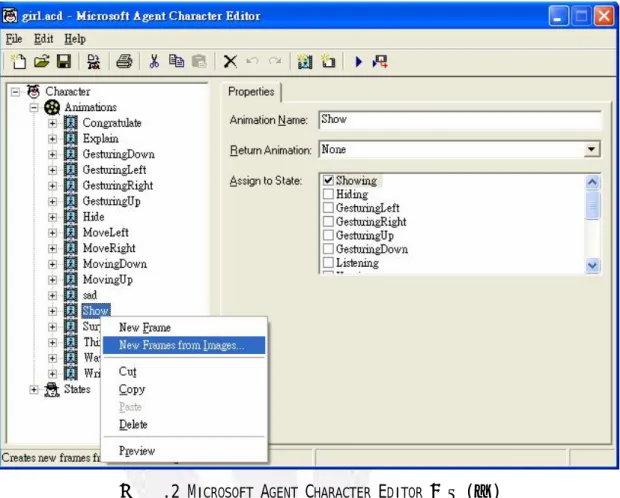This screenshot has width=620, height=498.
Task: Open an existing character file
Action: (x=42, y=61)
